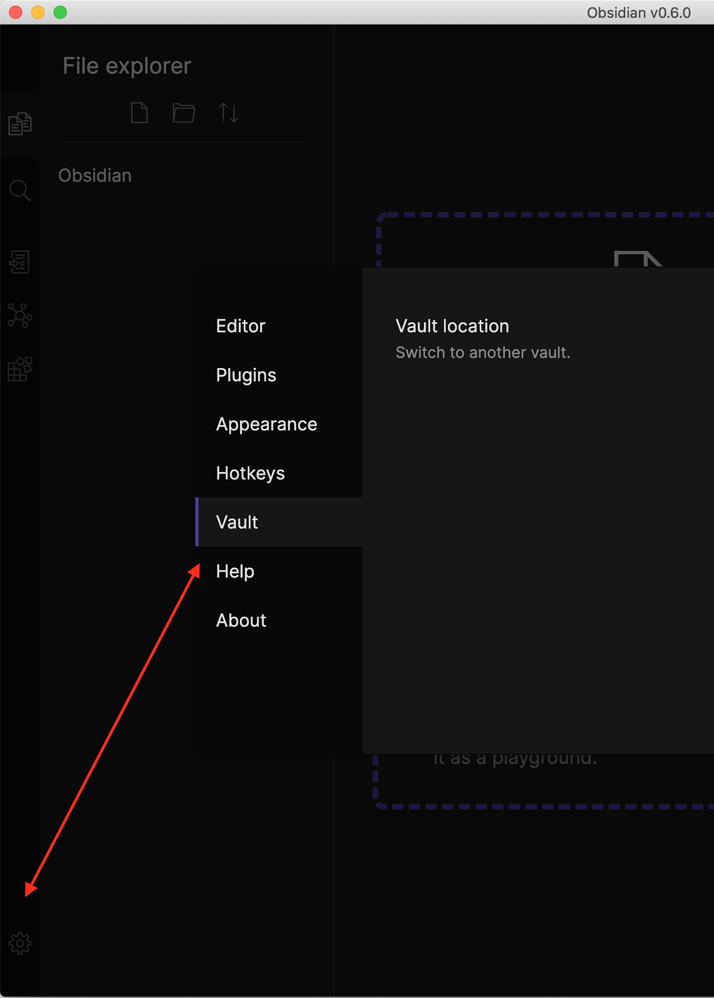Close the Obsidian window with red button
The width and height of the screenshot is (714, 998).
pos(15,12)
